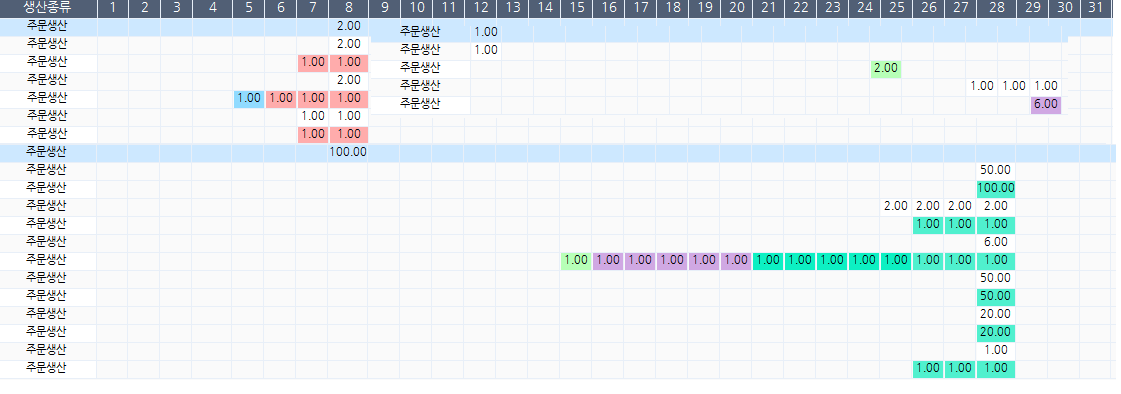This screenshot has height=394, width=1121.
Task: Select the teal 100.00 cell
Action: click(x=996, y=189)
